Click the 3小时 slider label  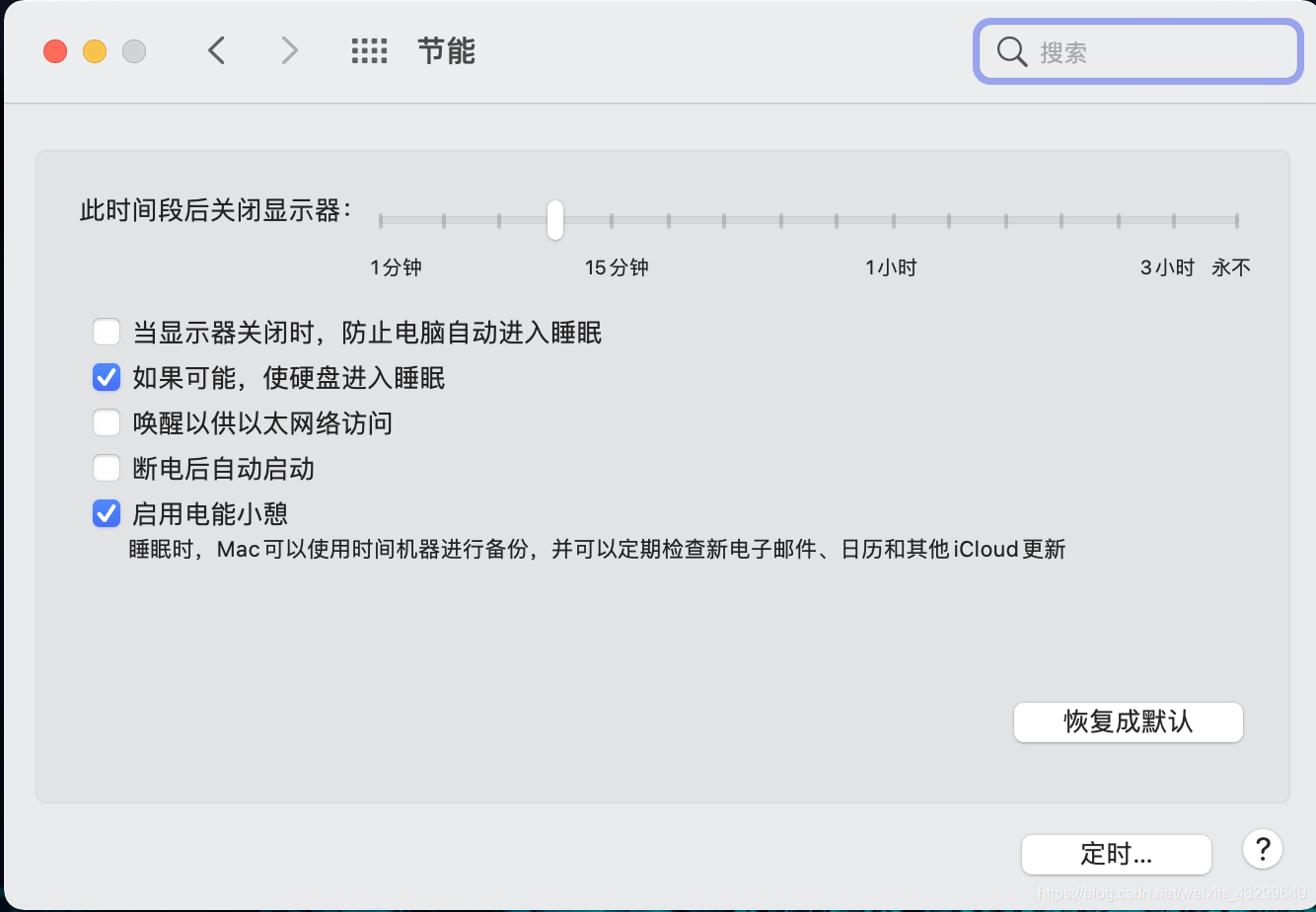1167,267
